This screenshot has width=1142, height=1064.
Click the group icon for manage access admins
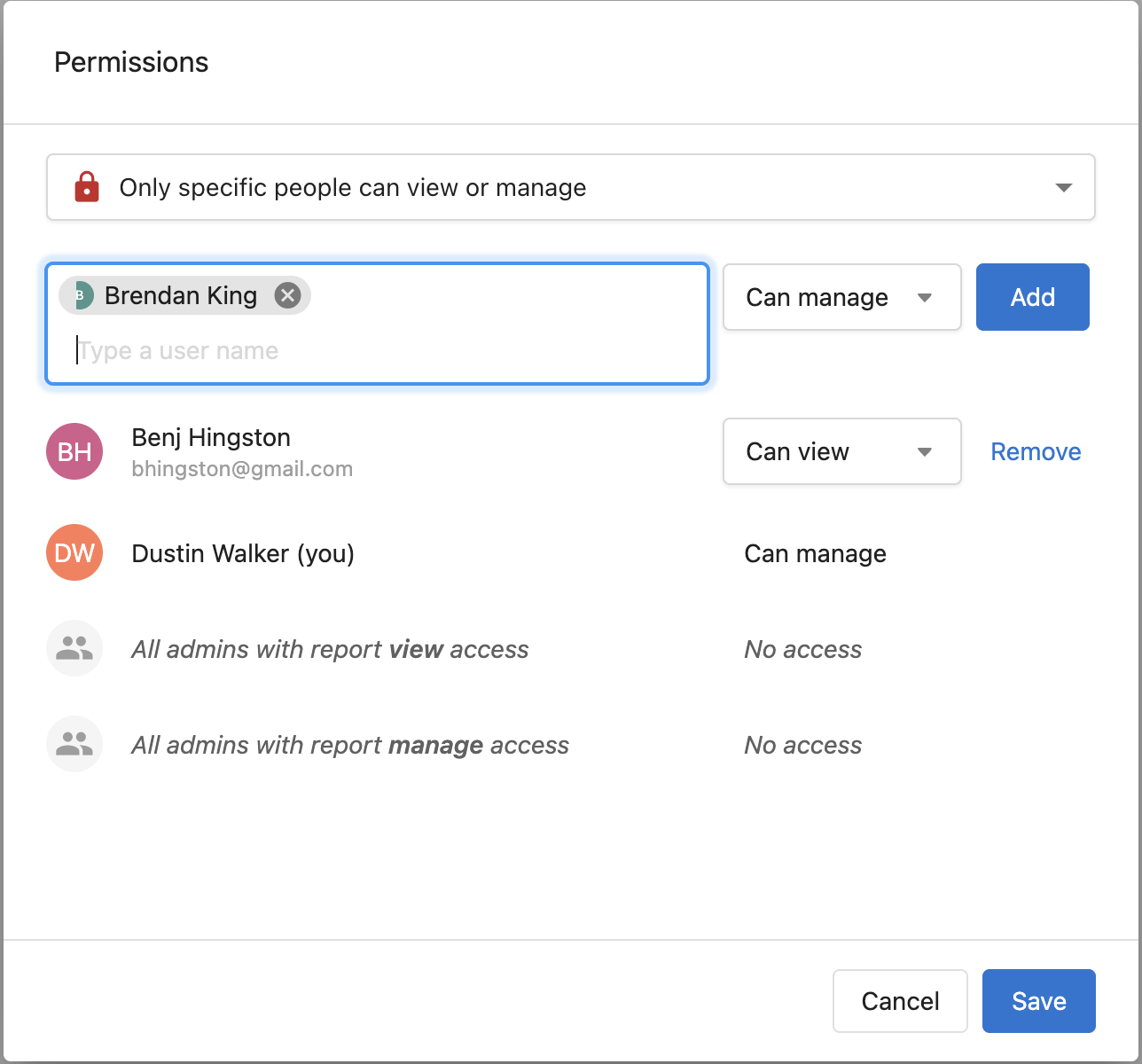pos(74,744)
